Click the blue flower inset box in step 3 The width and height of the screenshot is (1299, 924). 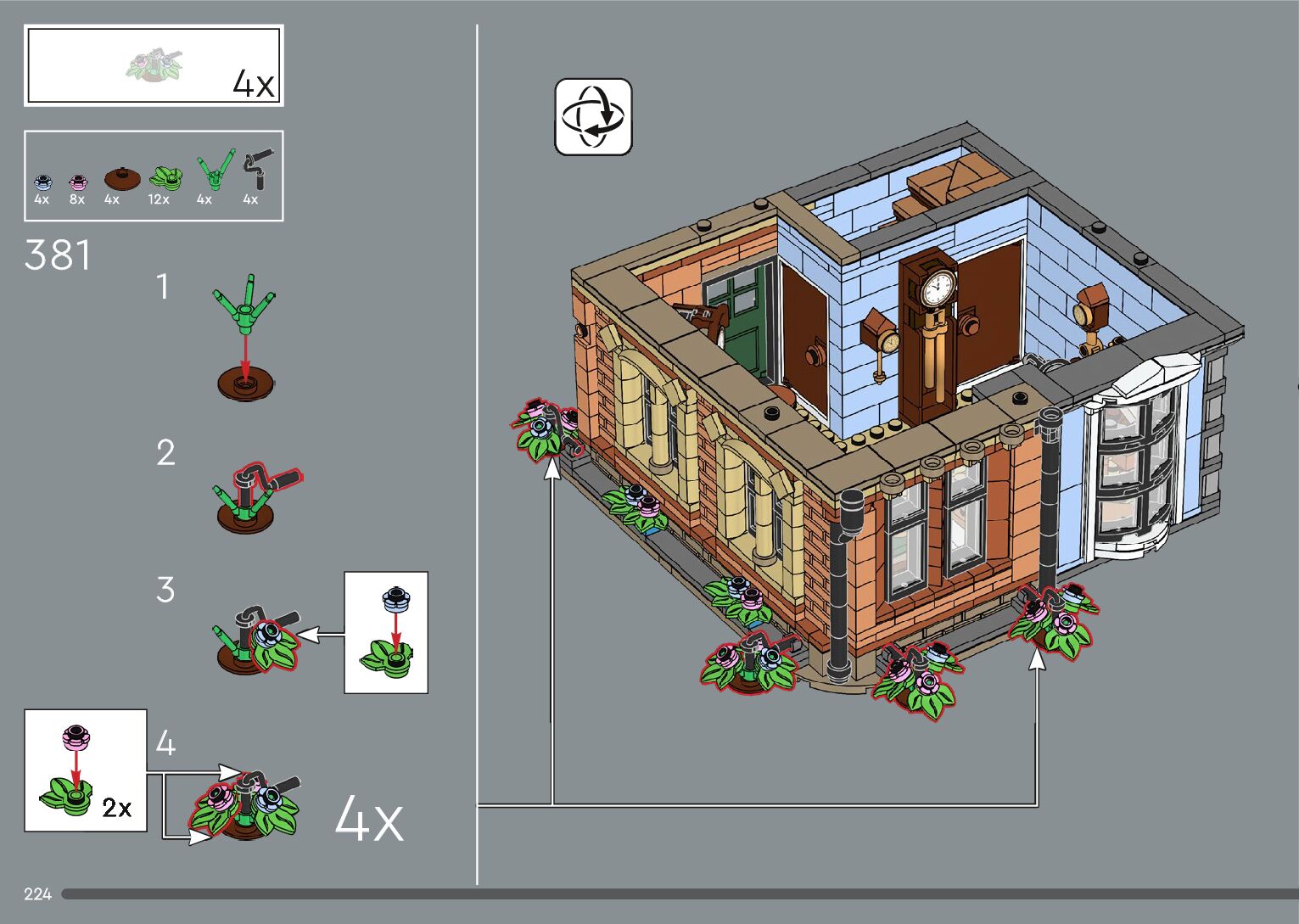pyautogui.click(x=386, y=632)
